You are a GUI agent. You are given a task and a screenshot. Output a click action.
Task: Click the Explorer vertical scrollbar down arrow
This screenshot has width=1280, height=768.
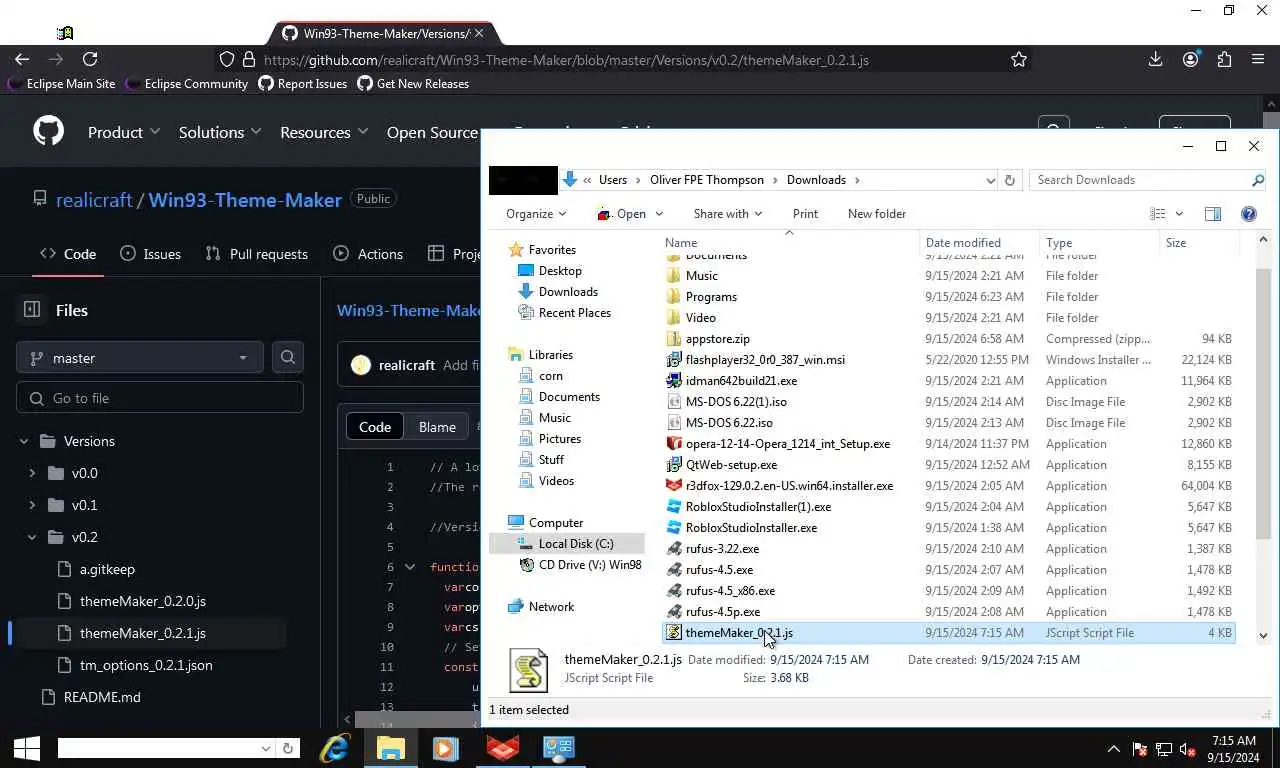tap(1263, 635)
